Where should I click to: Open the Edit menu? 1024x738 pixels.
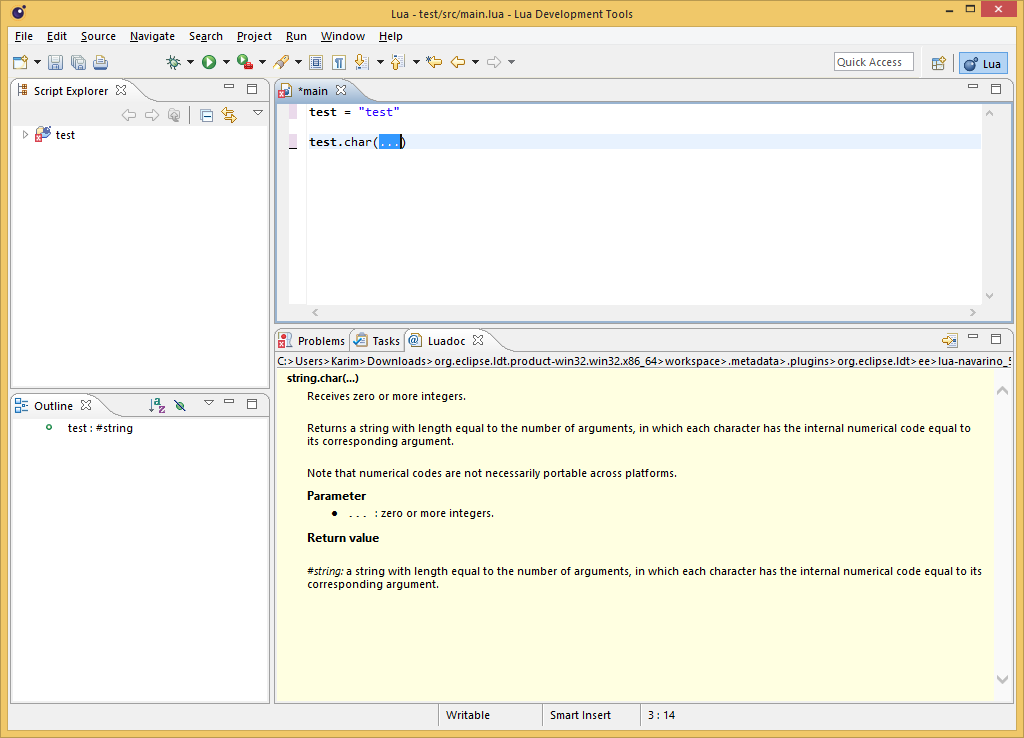pyautogui.click(x=57, y=36)
